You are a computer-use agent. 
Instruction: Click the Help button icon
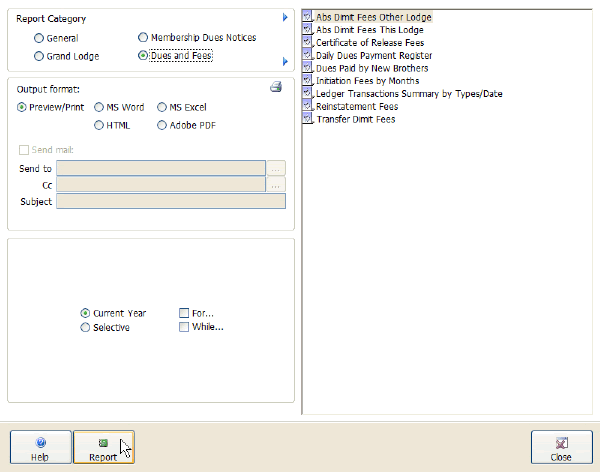tap(41, 442)
